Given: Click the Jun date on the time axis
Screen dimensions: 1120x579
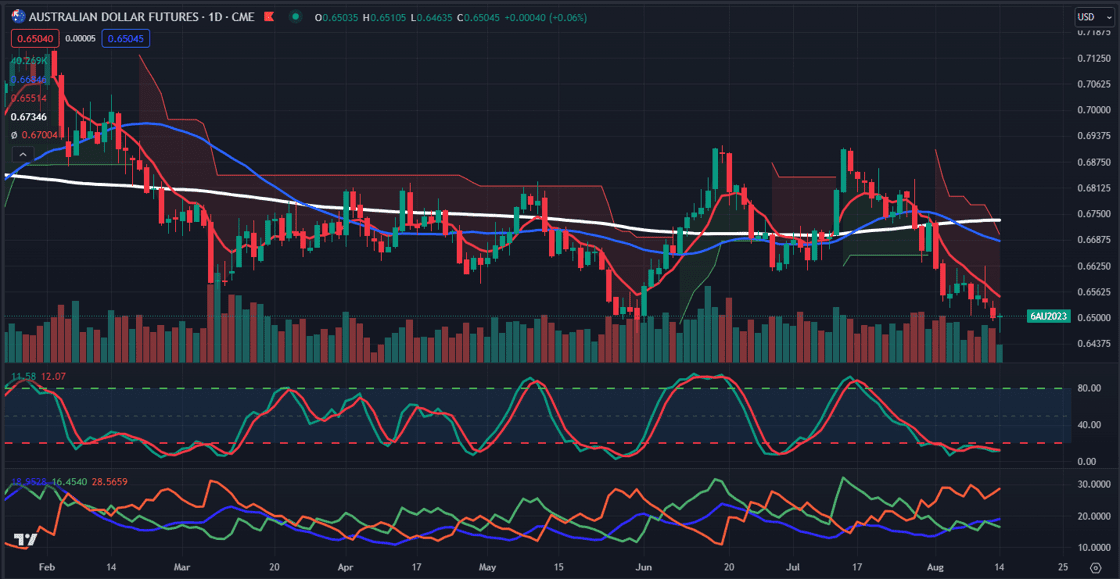Looking at the screenshot, I should tap(644, 568).
